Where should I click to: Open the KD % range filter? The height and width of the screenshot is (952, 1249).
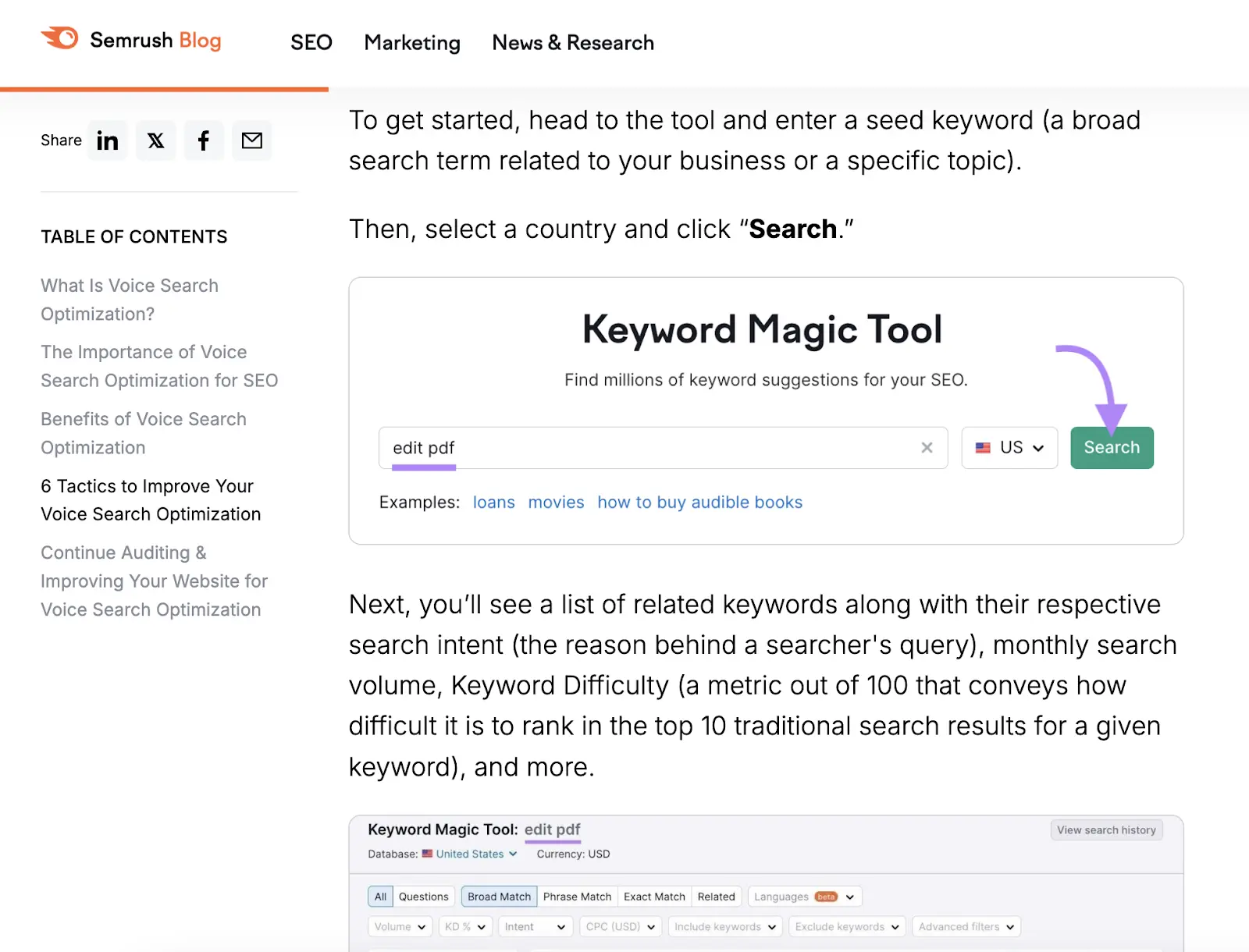[x=464, y=926]
